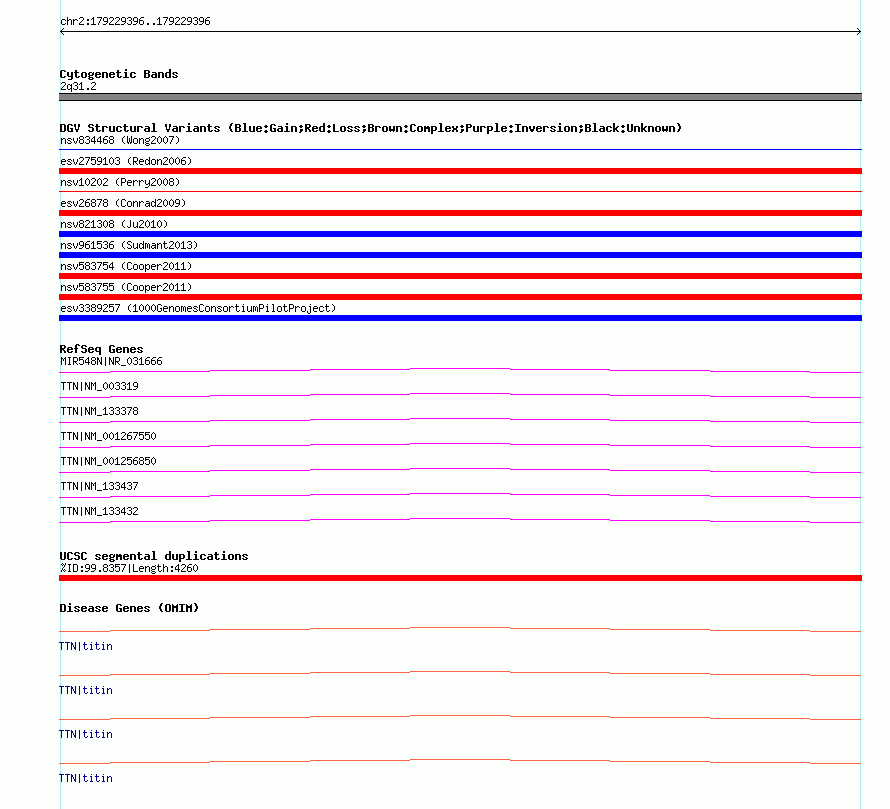Click the Disease Genes (OMIM) track title

click(129, 608)
